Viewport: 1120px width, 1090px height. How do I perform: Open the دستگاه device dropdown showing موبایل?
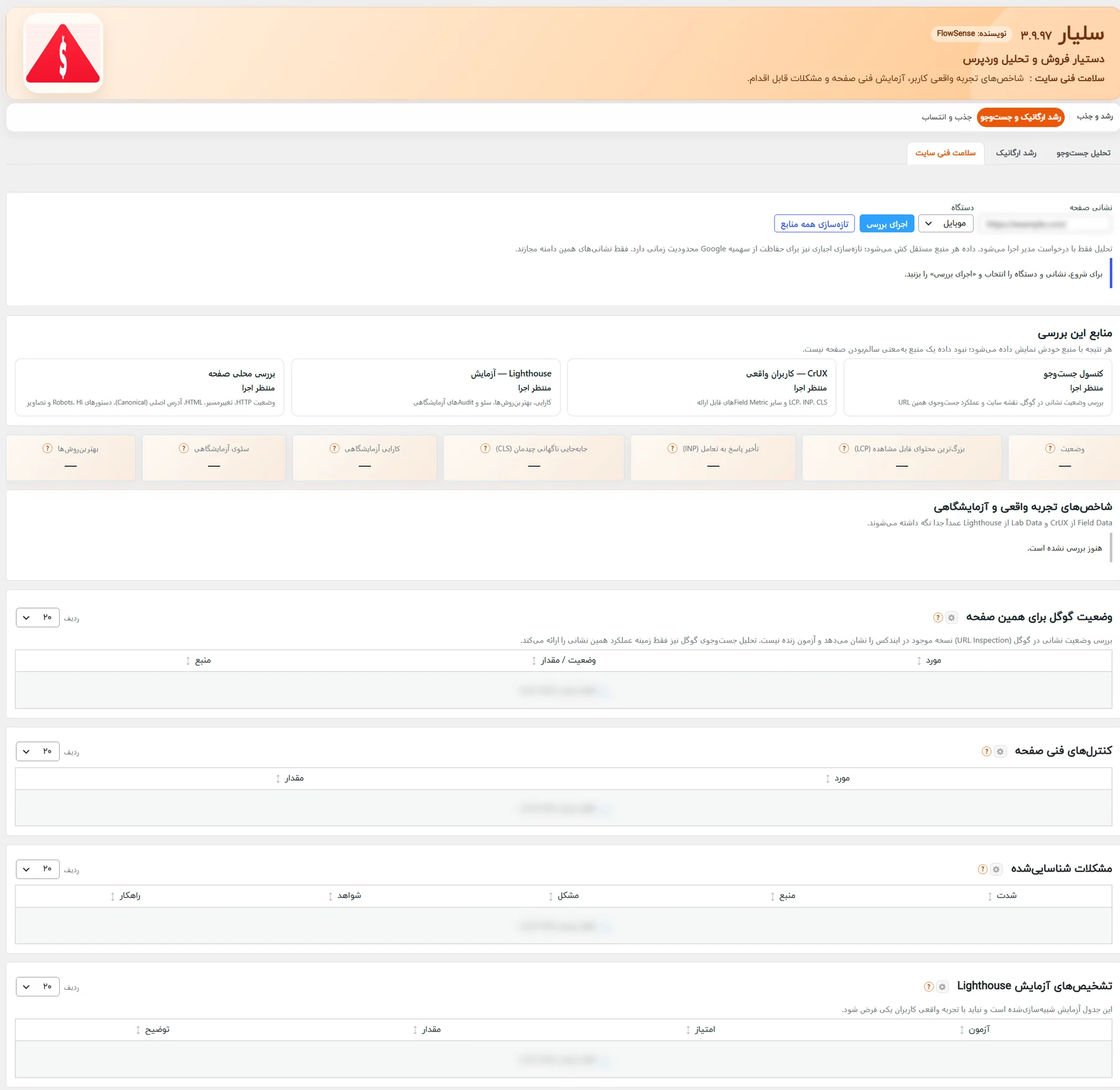946,223
